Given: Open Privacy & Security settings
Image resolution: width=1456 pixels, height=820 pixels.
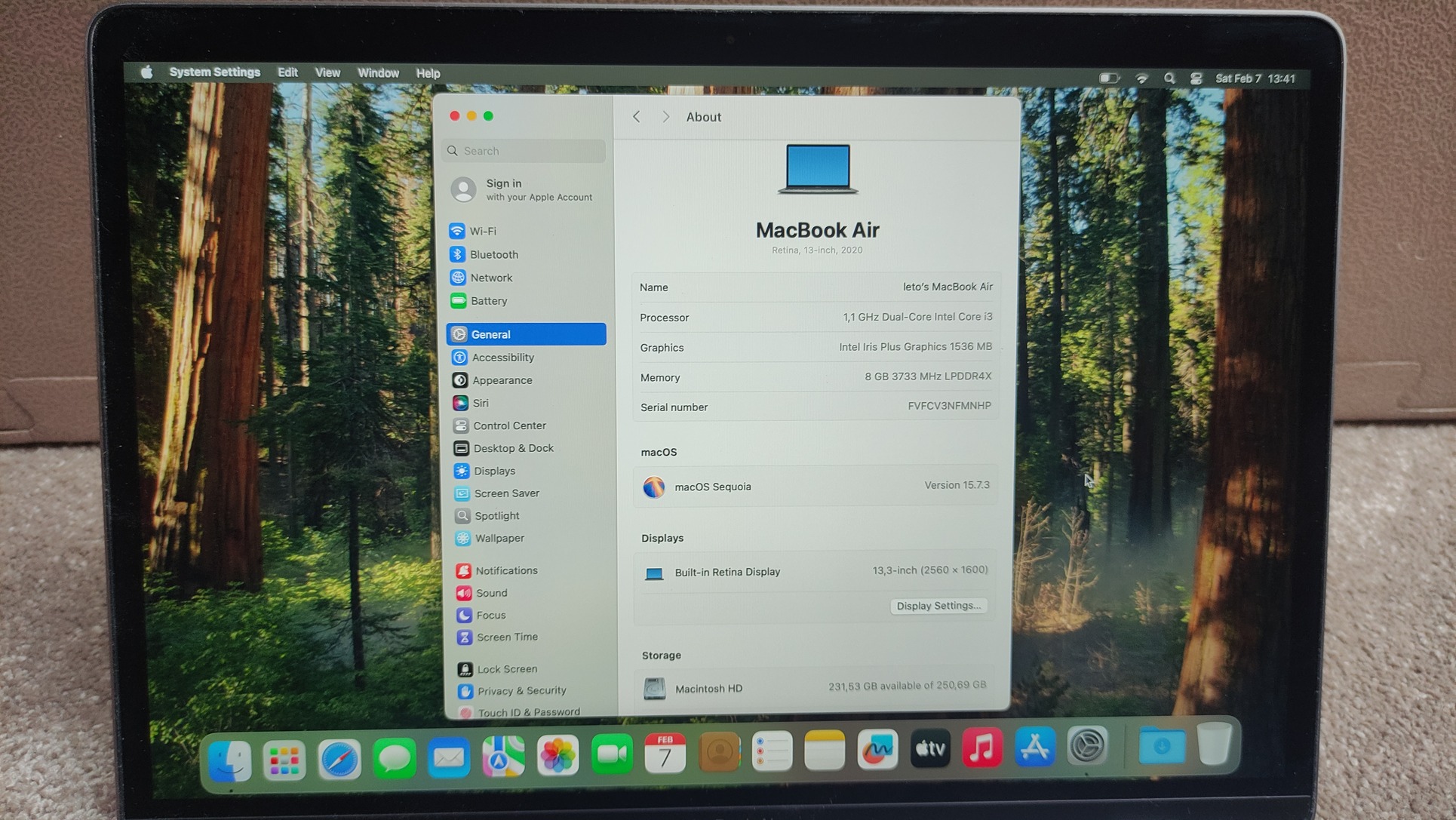Looking at the screenshot, I should click(x=521, y=690).
